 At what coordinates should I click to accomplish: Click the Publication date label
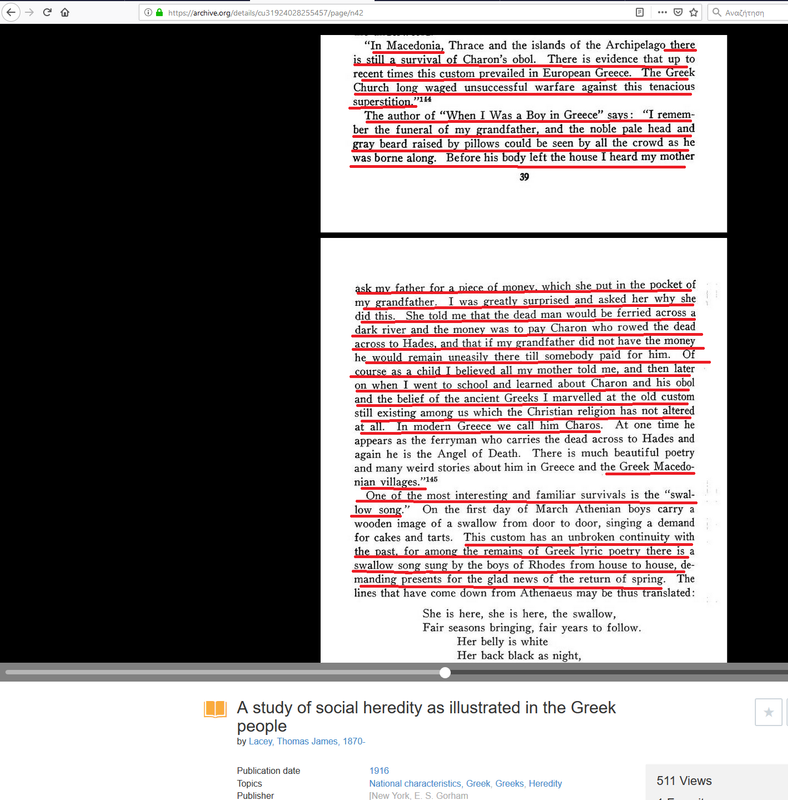pos(268,770)
